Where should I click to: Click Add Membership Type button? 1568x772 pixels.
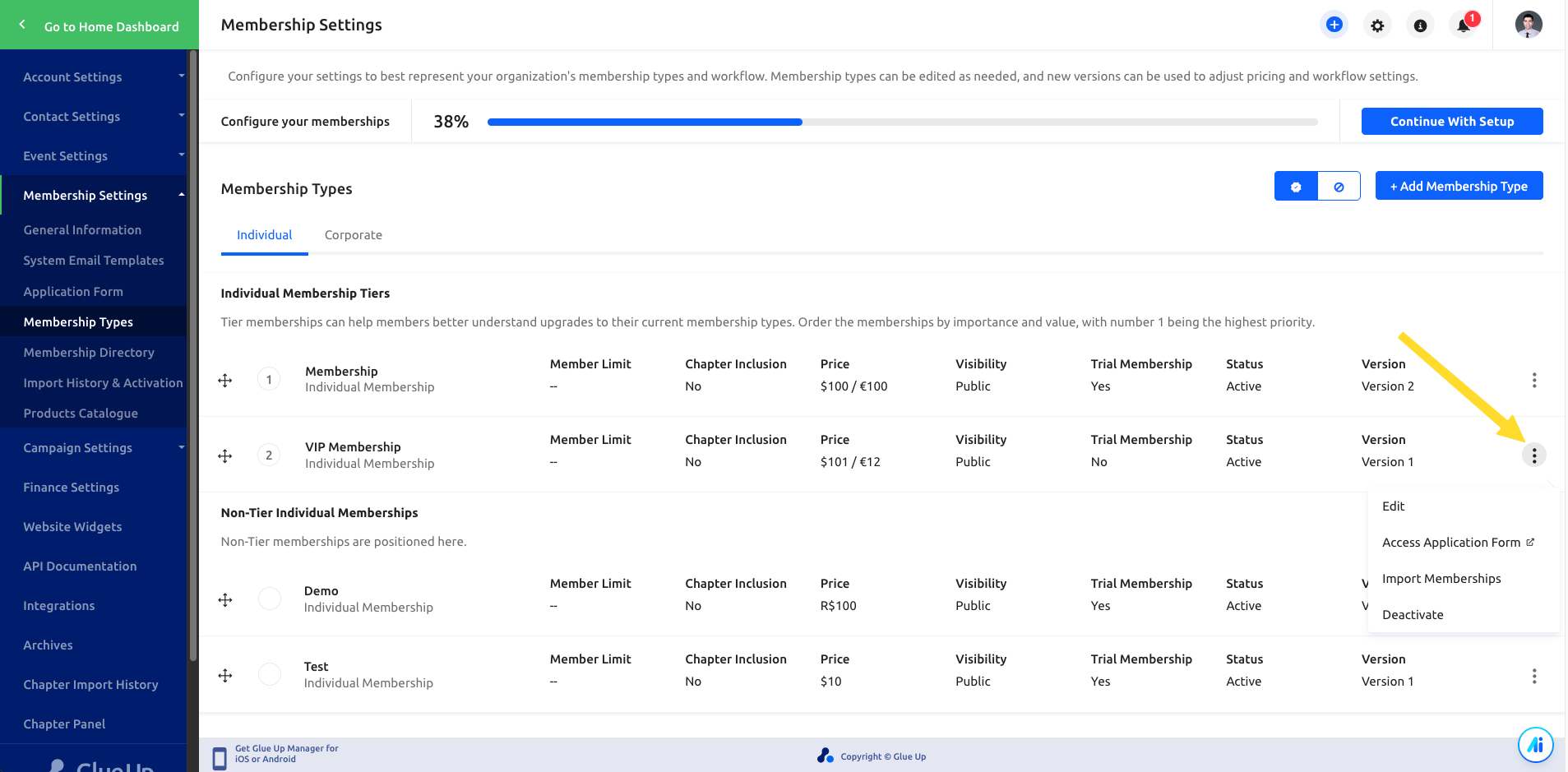click(1459, 187)
